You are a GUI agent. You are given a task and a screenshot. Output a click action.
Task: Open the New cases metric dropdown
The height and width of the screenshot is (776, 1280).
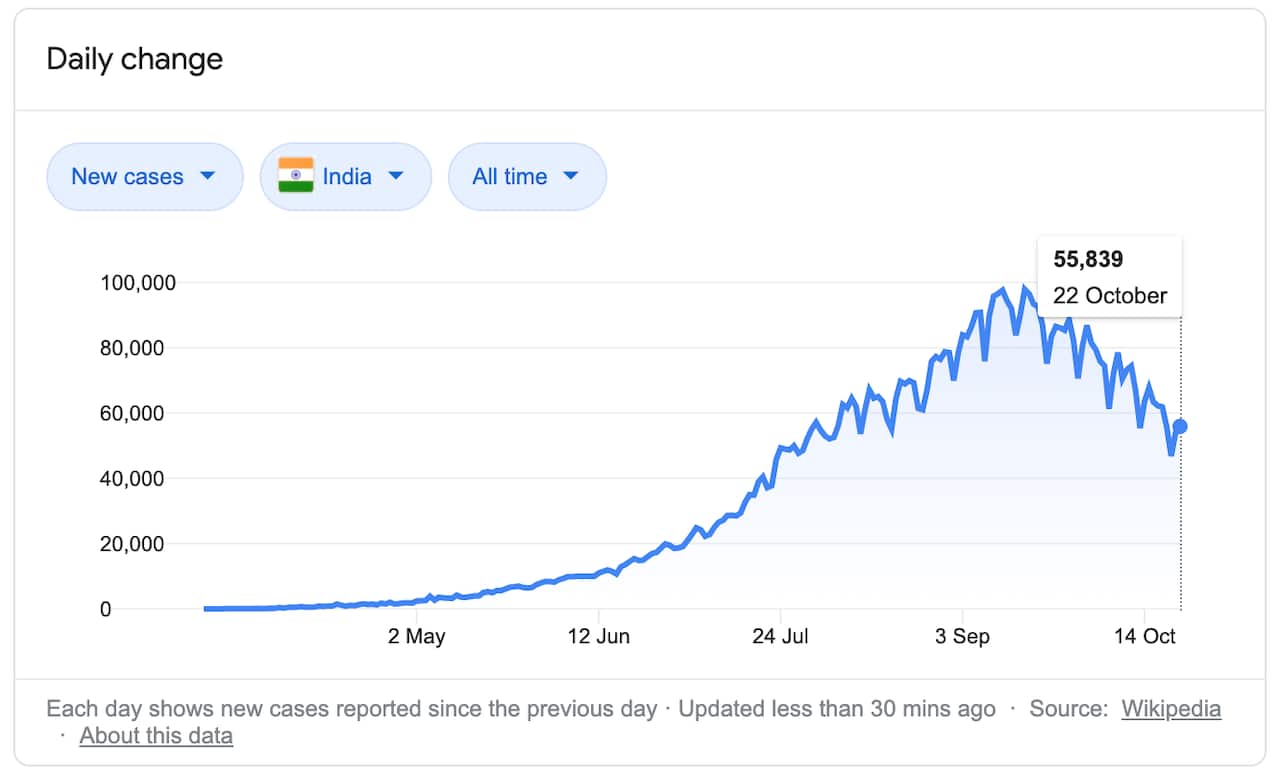pos(145,176)
